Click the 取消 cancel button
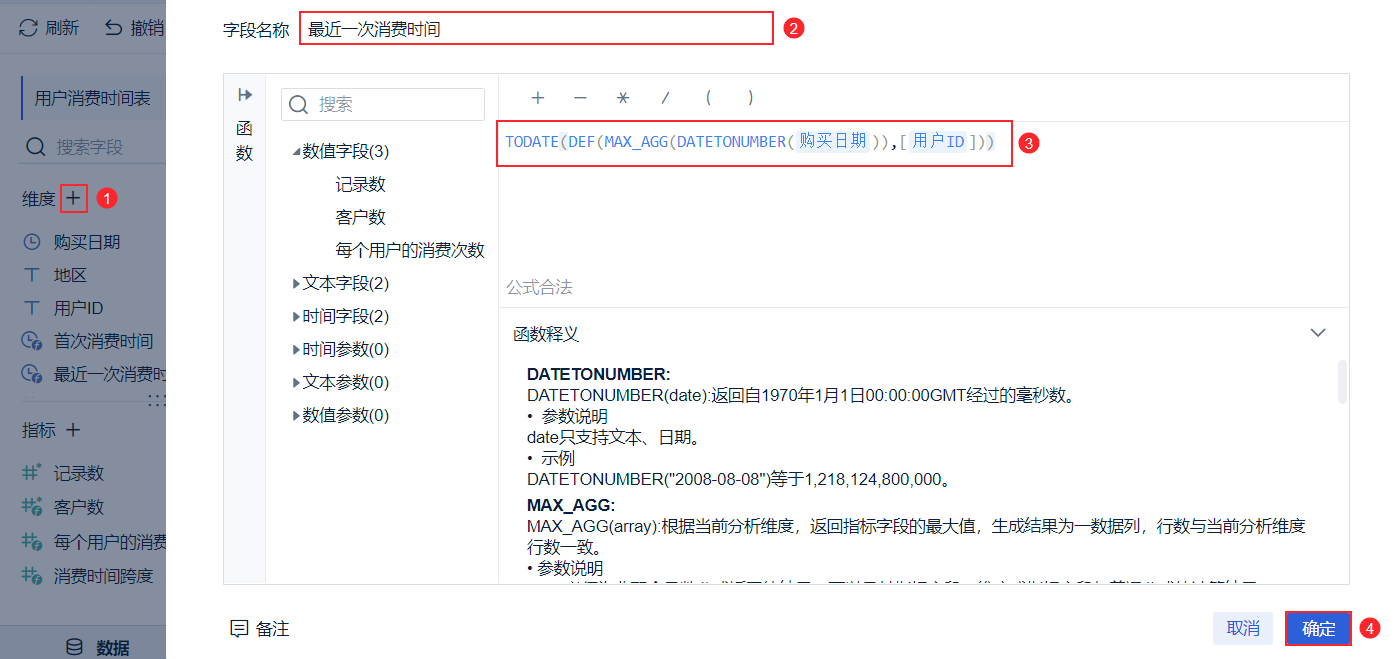Viewport: 1394px width, 659px height. click(x=1243, y=628)
